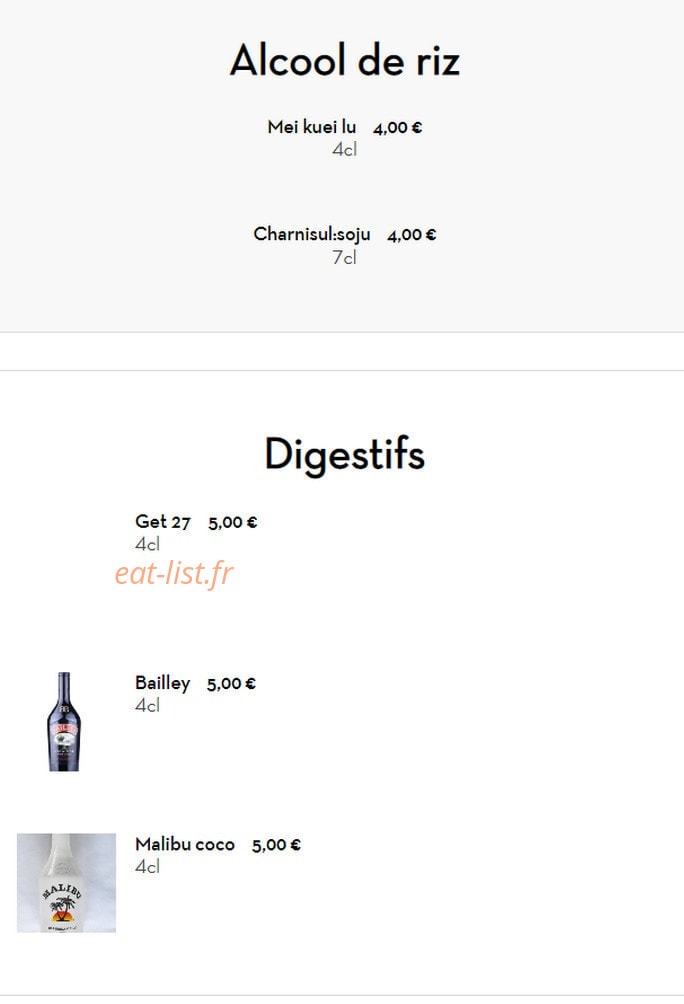The height and width of the screenshot is (1004, 684).
Task: Select the Mei kuei lu item
Action: pos(311,127)
